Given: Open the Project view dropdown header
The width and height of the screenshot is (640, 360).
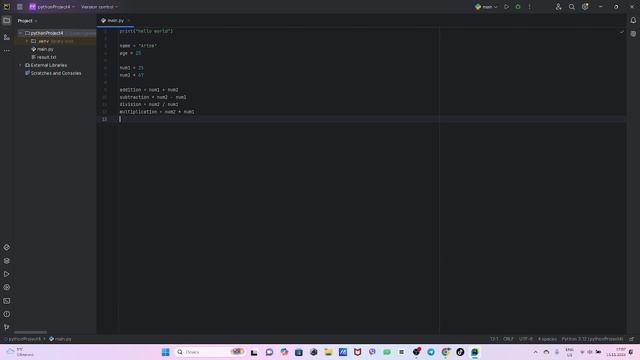Looking at the screenshot, I should pos(27,21).
